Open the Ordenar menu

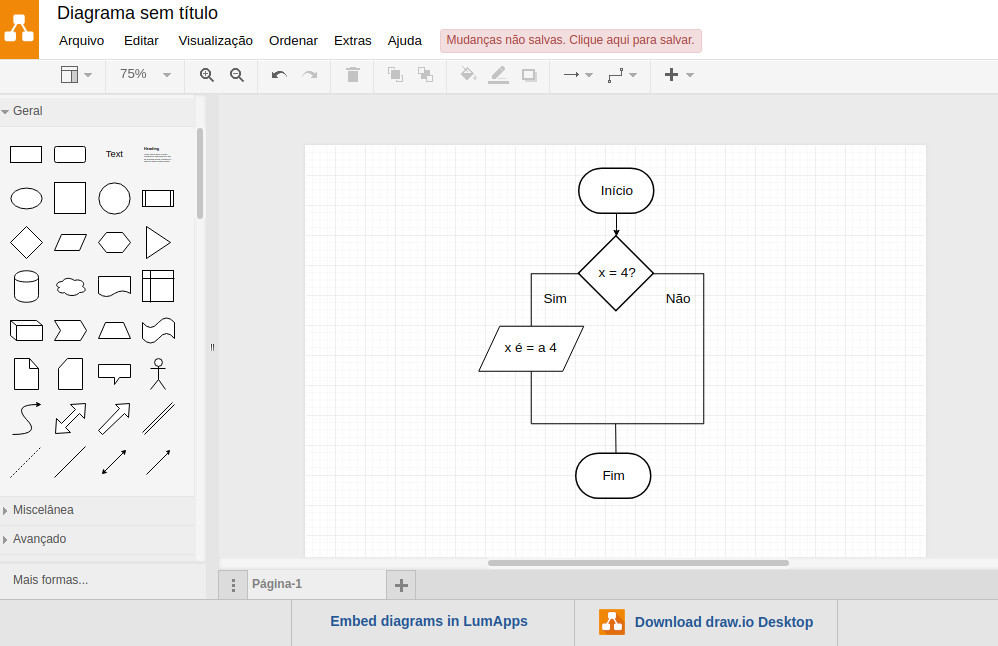(293, 41)
